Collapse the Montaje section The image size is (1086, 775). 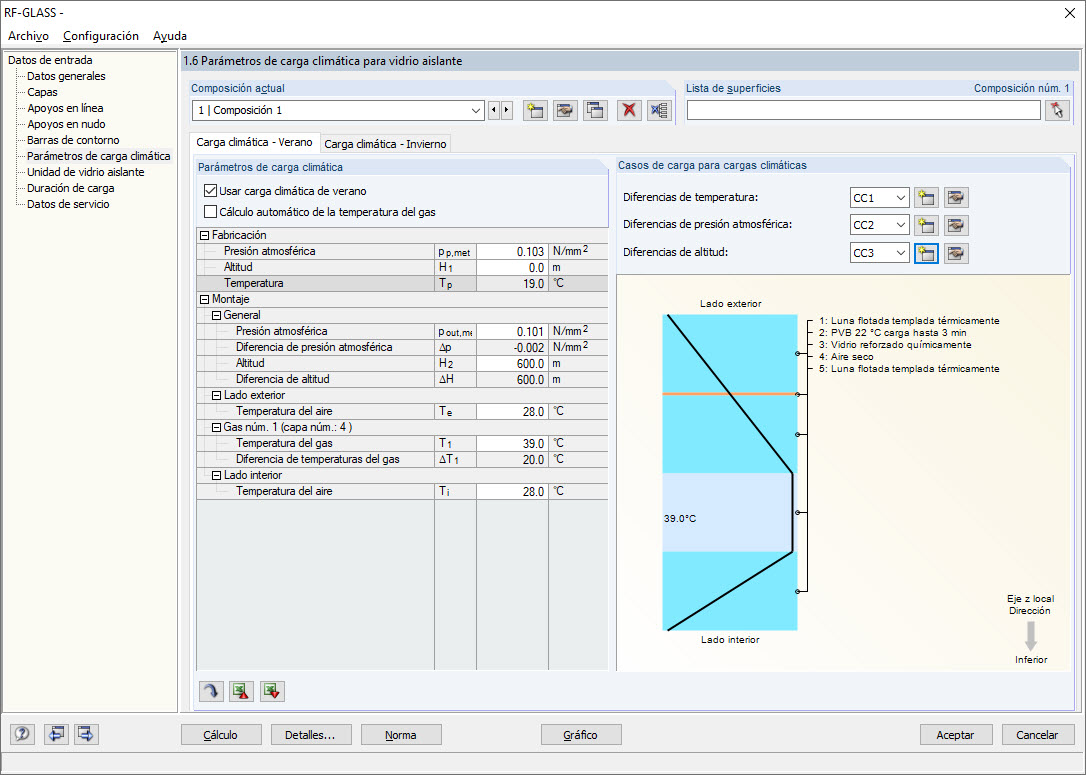click(204, 299)
